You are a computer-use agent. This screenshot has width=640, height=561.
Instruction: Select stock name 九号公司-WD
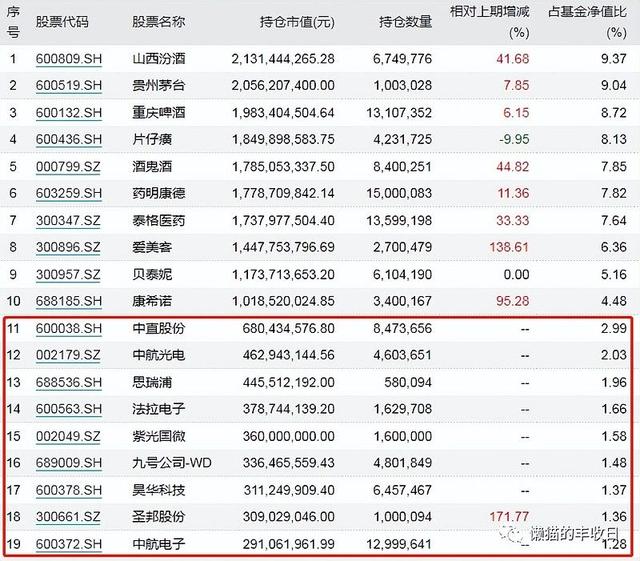point(171,463)
